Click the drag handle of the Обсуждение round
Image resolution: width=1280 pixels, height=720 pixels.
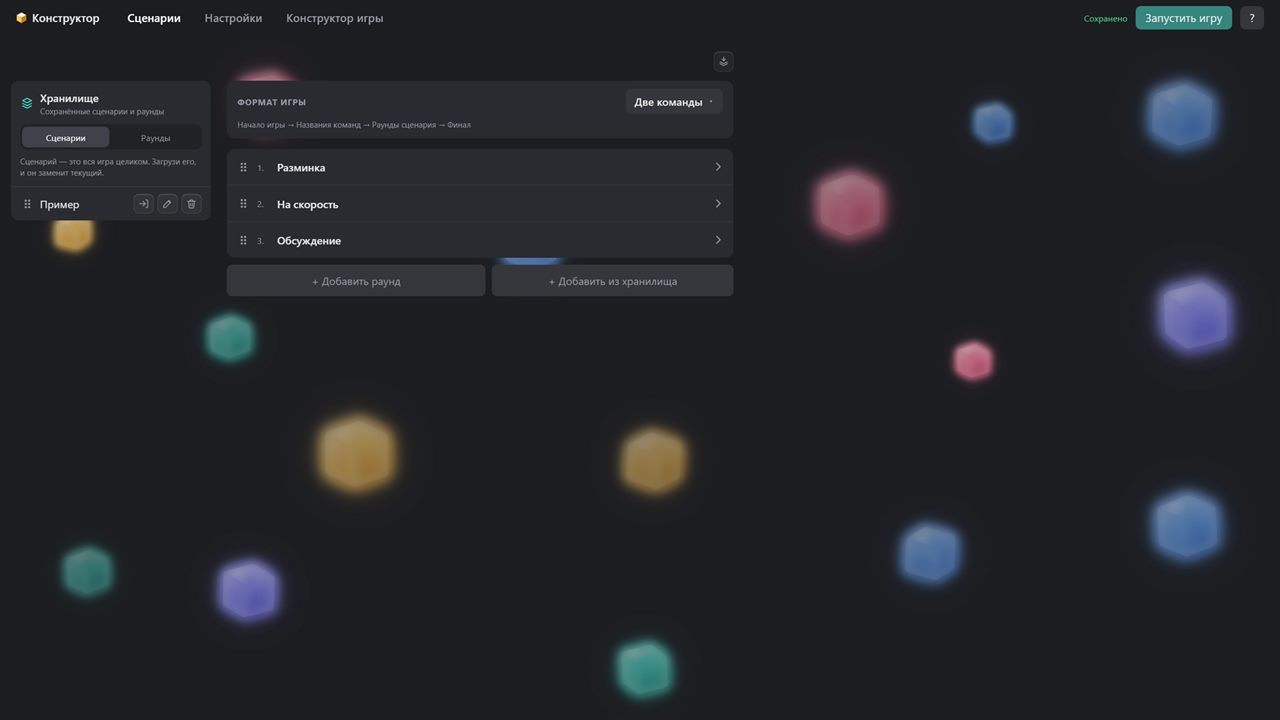point(243,241)
